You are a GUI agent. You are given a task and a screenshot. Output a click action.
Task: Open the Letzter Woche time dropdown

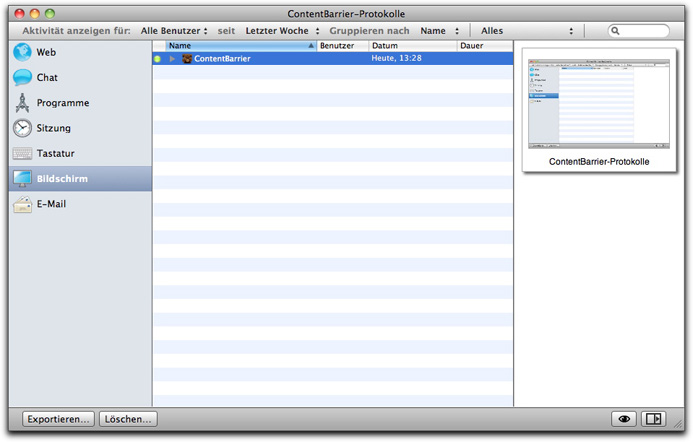pos(282,31)
